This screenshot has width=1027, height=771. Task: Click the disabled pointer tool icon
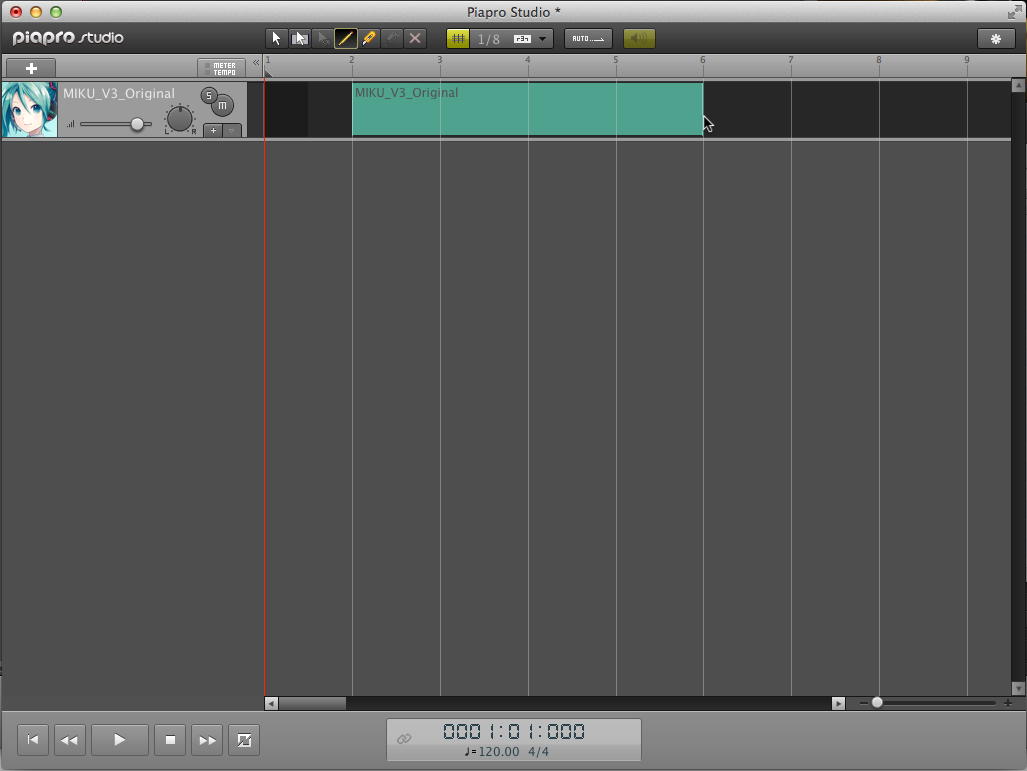coord(323,39)
